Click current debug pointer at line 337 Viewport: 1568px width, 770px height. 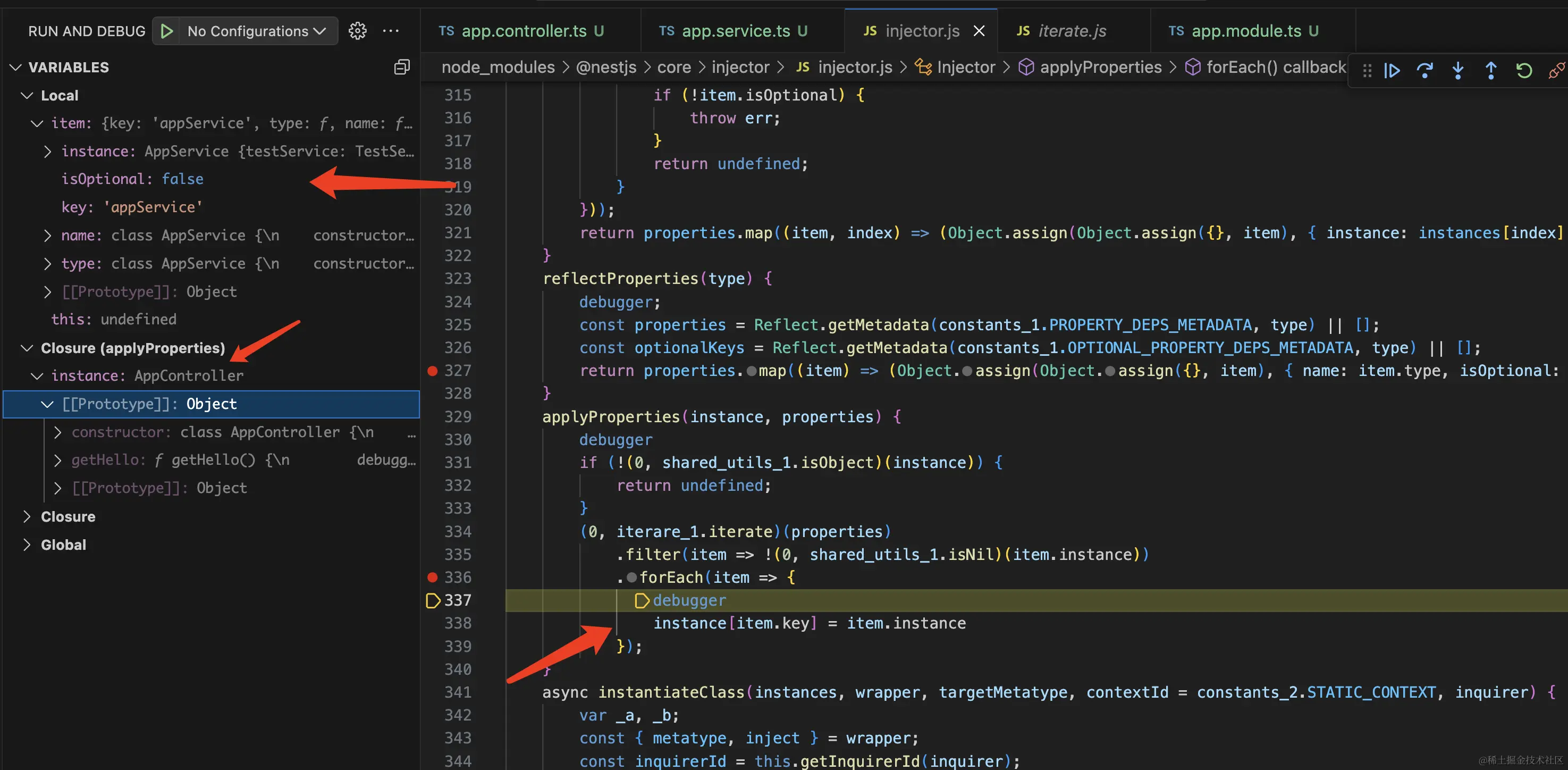point(433,600)
